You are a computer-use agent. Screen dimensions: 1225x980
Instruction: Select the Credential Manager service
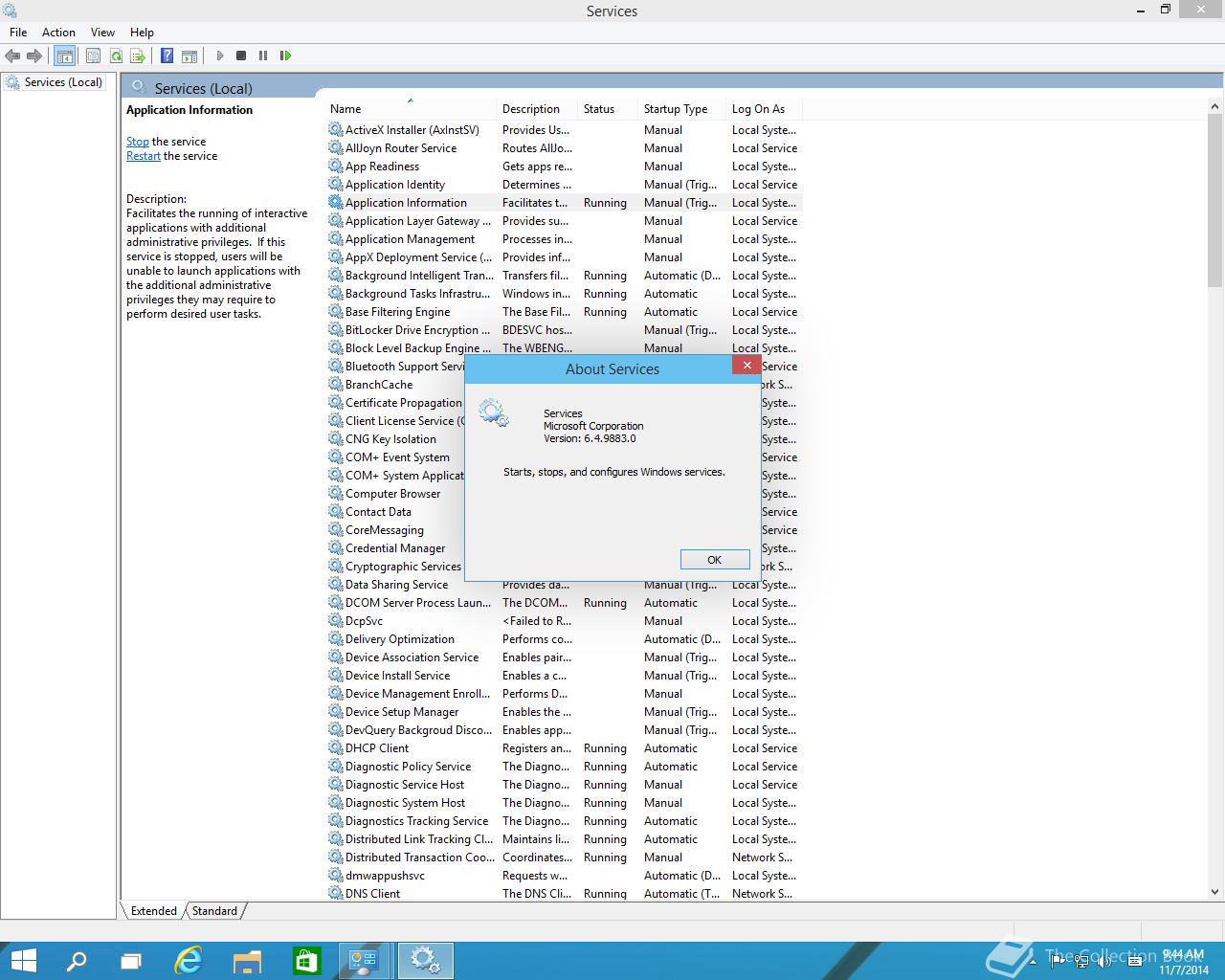[395, 548]
